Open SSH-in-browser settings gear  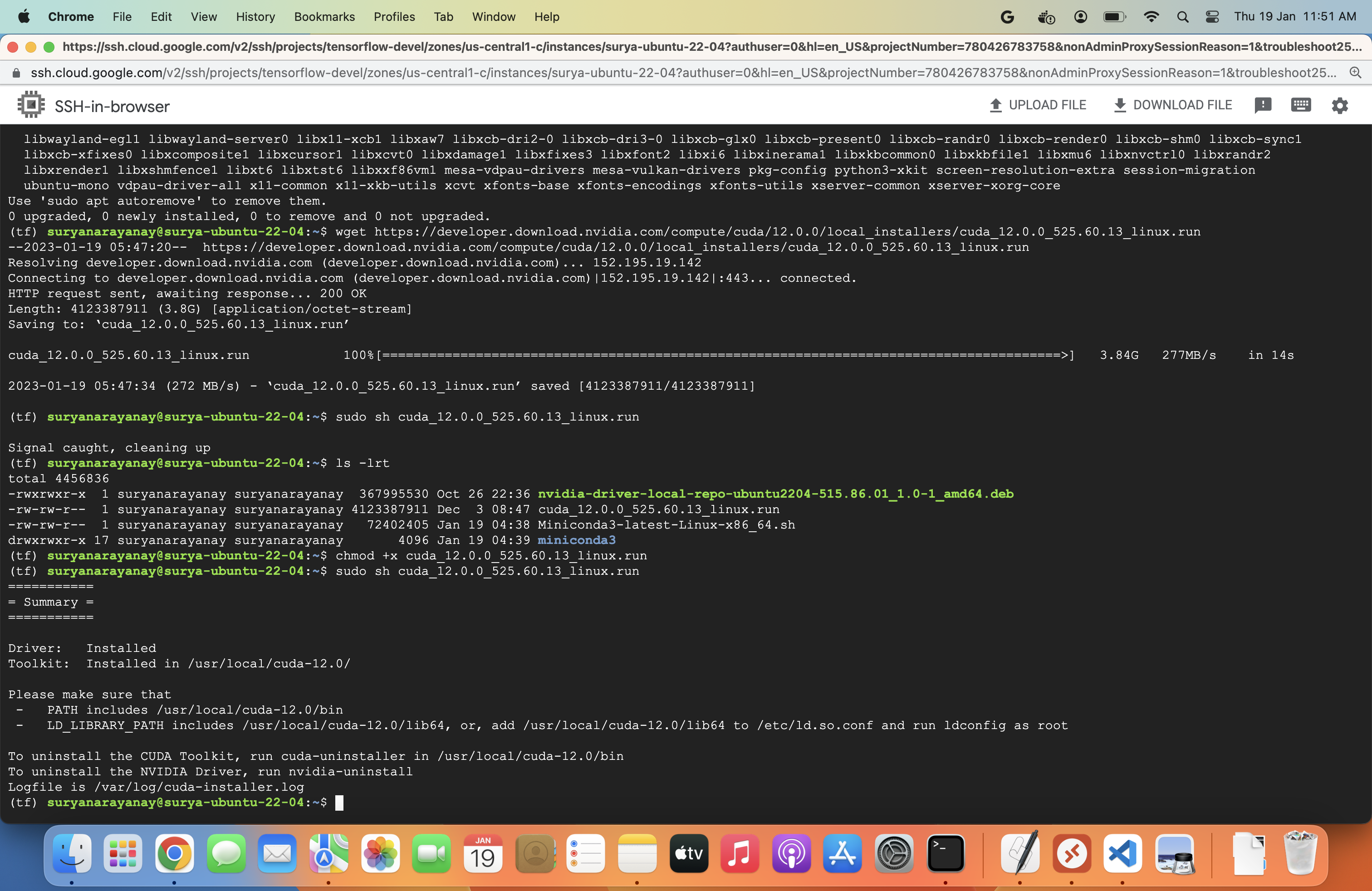[1340, 105]
